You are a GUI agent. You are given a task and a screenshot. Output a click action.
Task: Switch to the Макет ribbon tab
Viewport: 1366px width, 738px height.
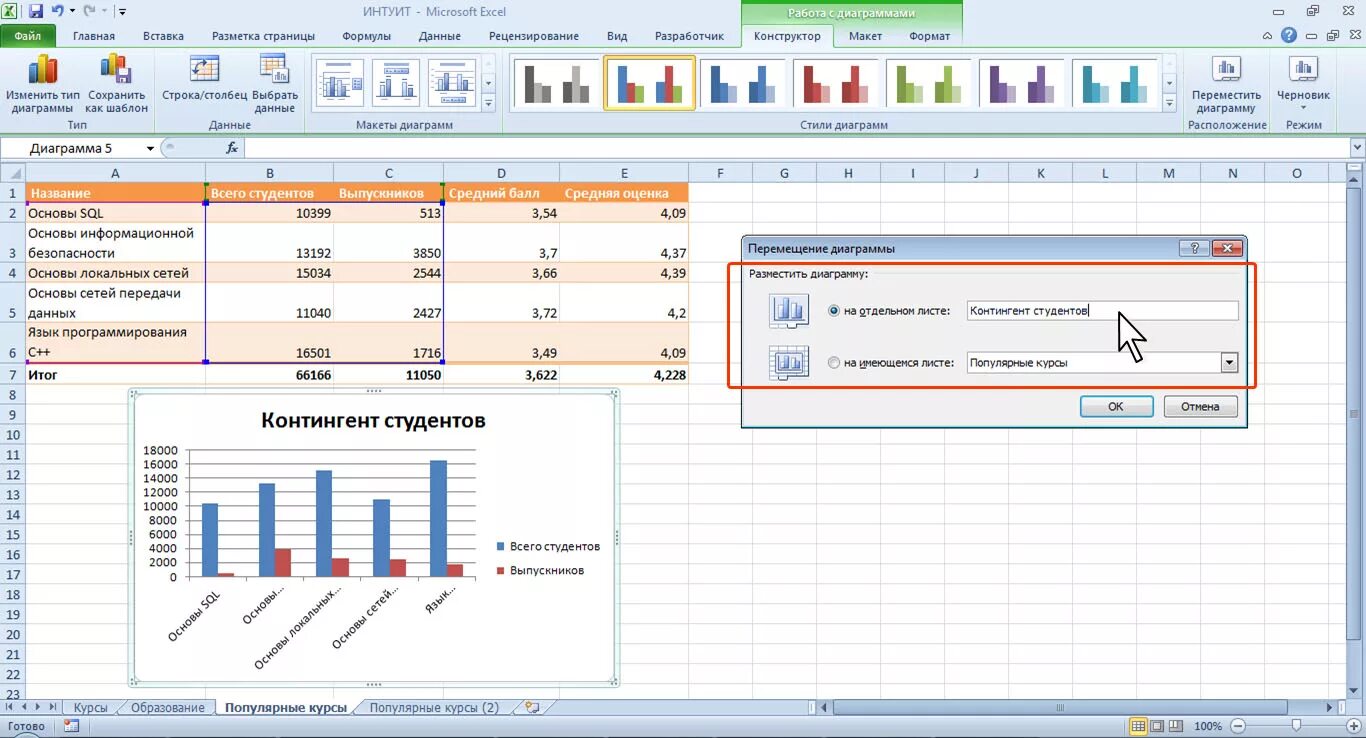tap(865, 36)
